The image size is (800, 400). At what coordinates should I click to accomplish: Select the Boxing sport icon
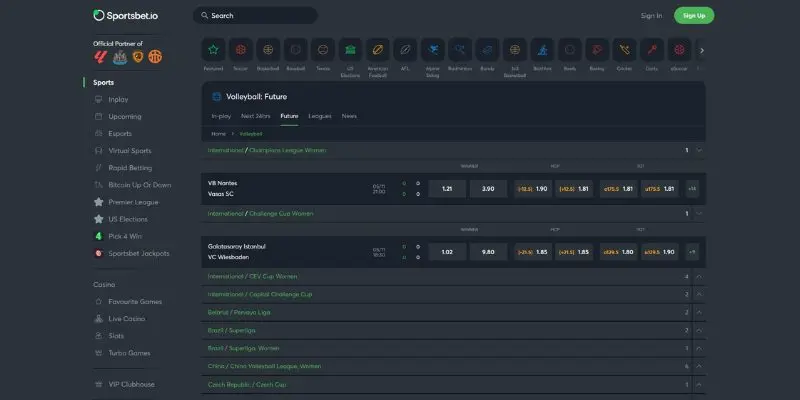[597, 49]
